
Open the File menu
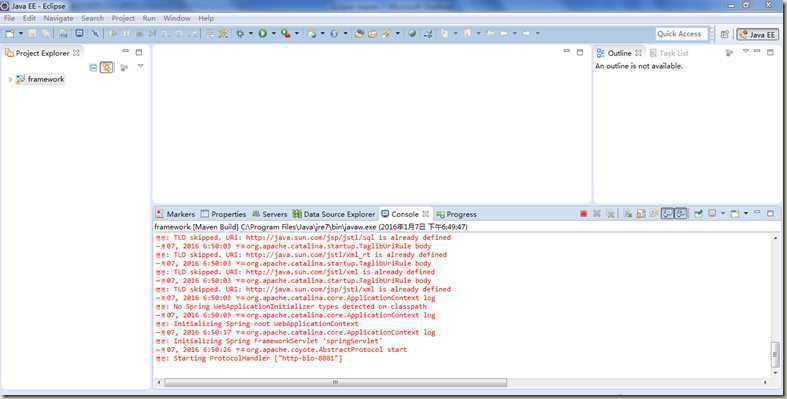tap(9, 18)
